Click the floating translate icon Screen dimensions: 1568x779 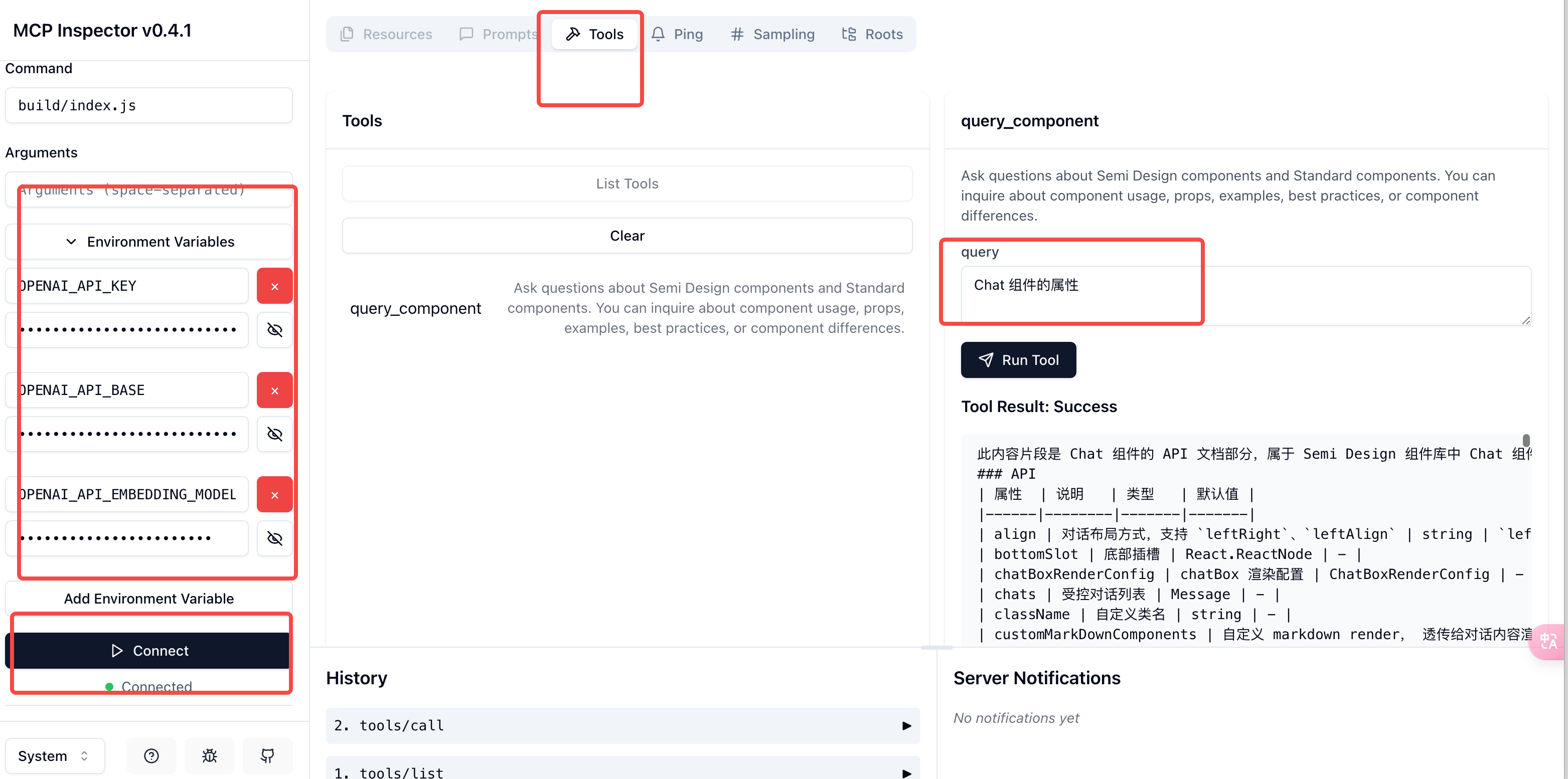[1548, 641]
